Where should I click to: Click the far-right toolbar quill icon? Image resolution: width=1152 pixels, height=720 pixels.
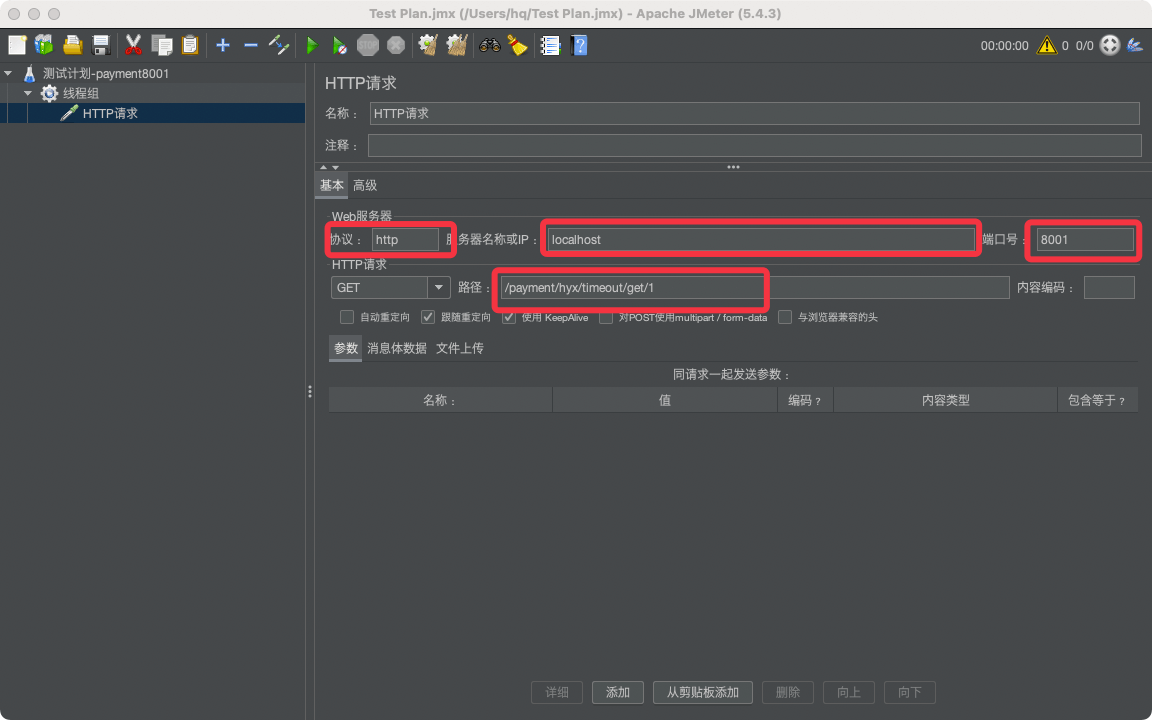coord(1134,46)
